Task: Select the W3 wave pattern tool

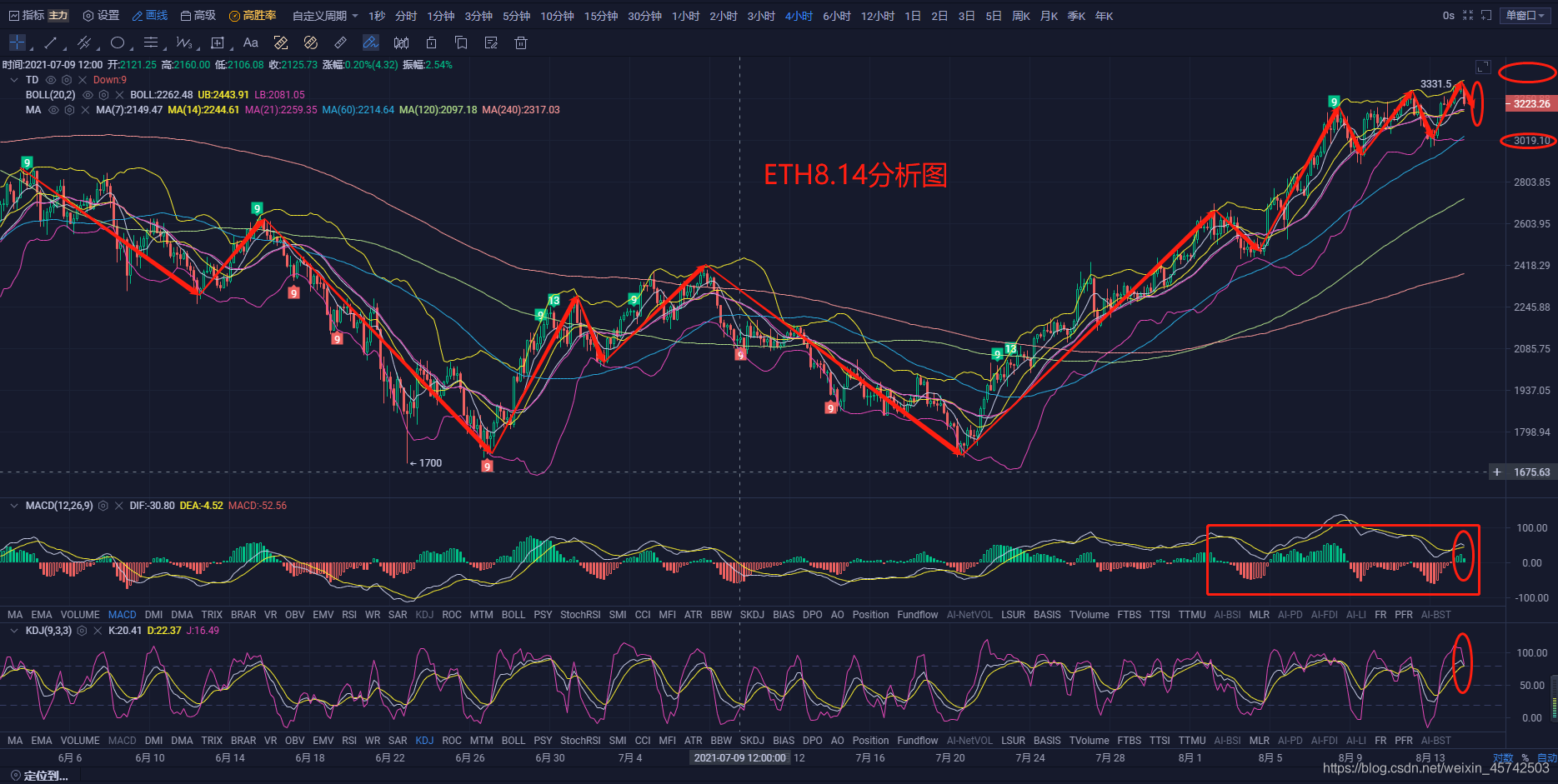Action: click(x=184, y=42)
